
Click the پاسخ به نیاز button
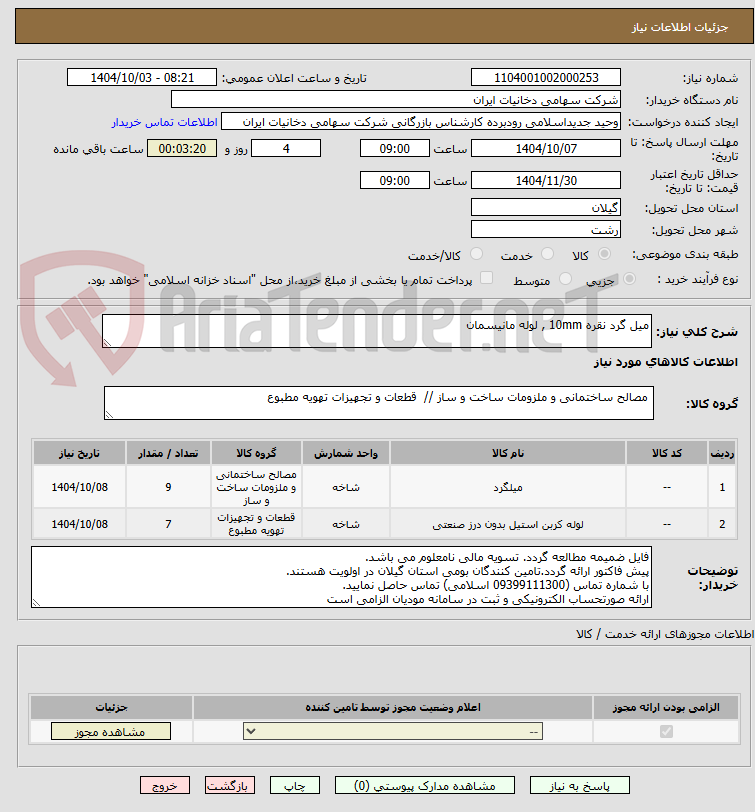click(x=579, y=785)
